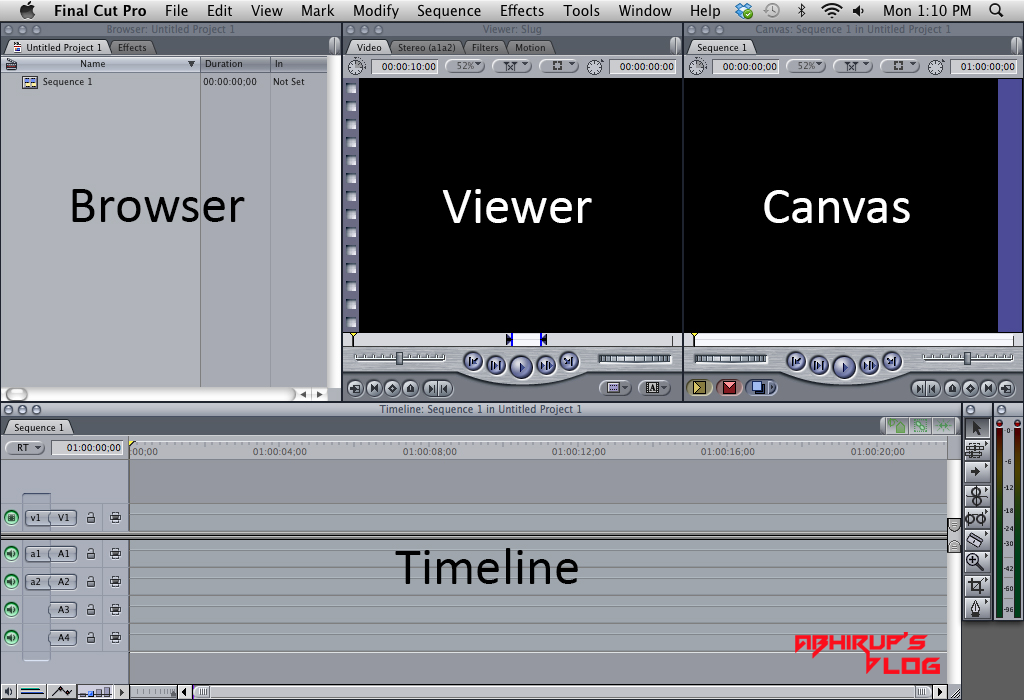The image size is (1024, 700).
Task: Select the Zoom tool
Action: (x=977, y=562)
